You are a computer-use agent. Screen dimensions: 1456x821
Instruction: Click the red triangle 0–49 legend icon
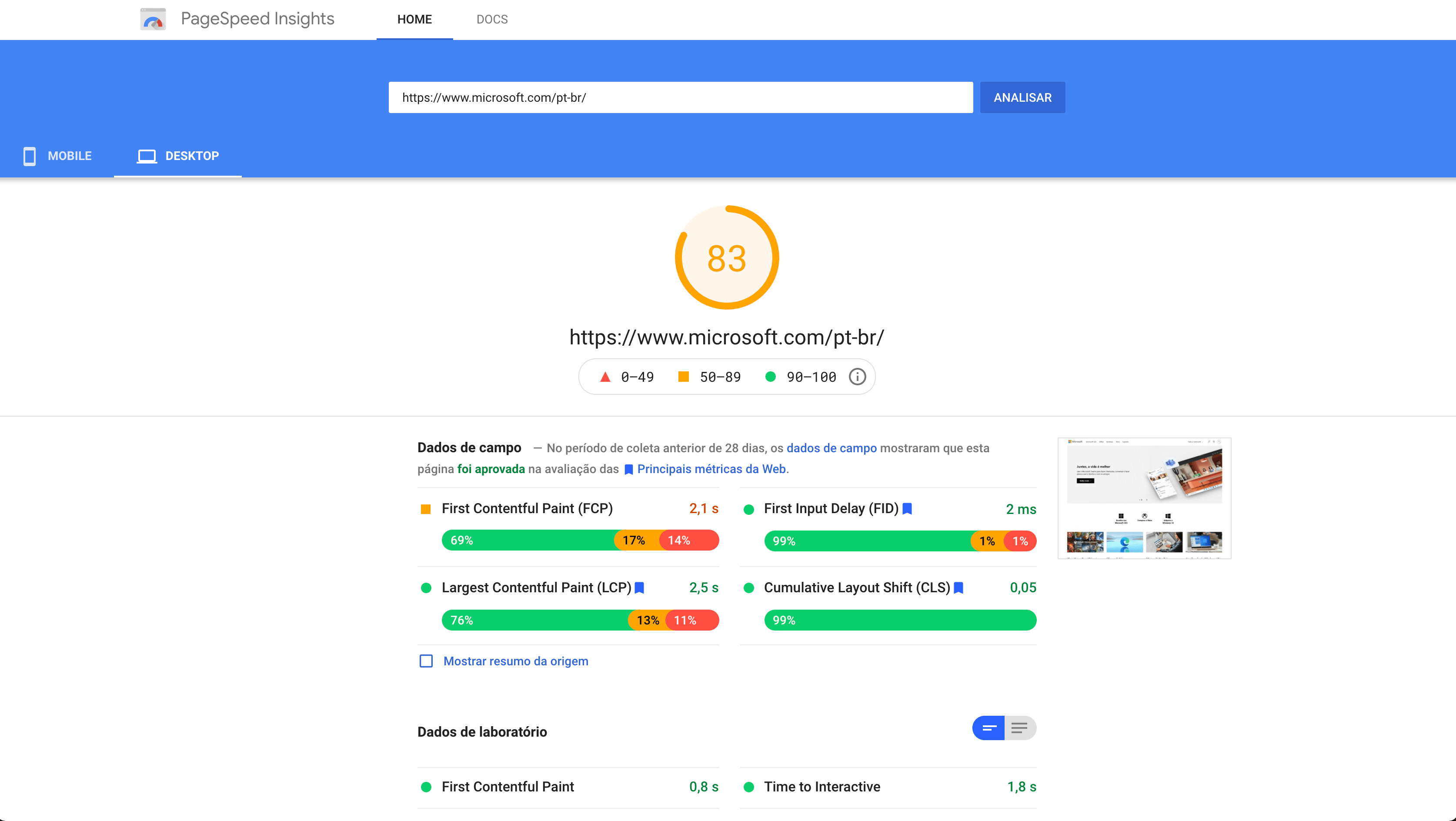click(x=605, y=377)
